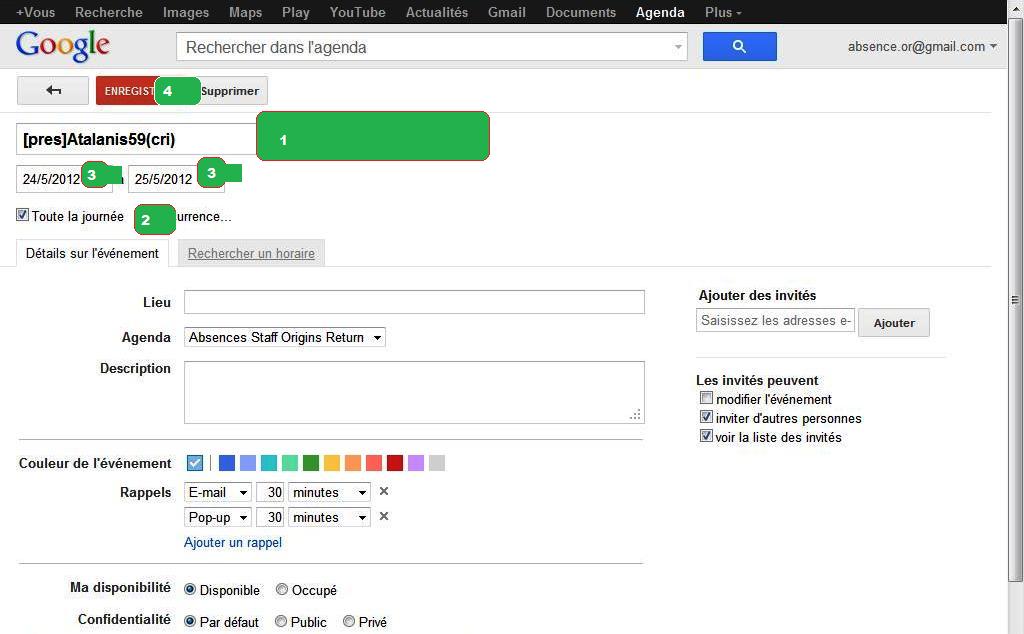Click the back arrow button
Screen dimensions: 1024x634
tap(53, 91)
